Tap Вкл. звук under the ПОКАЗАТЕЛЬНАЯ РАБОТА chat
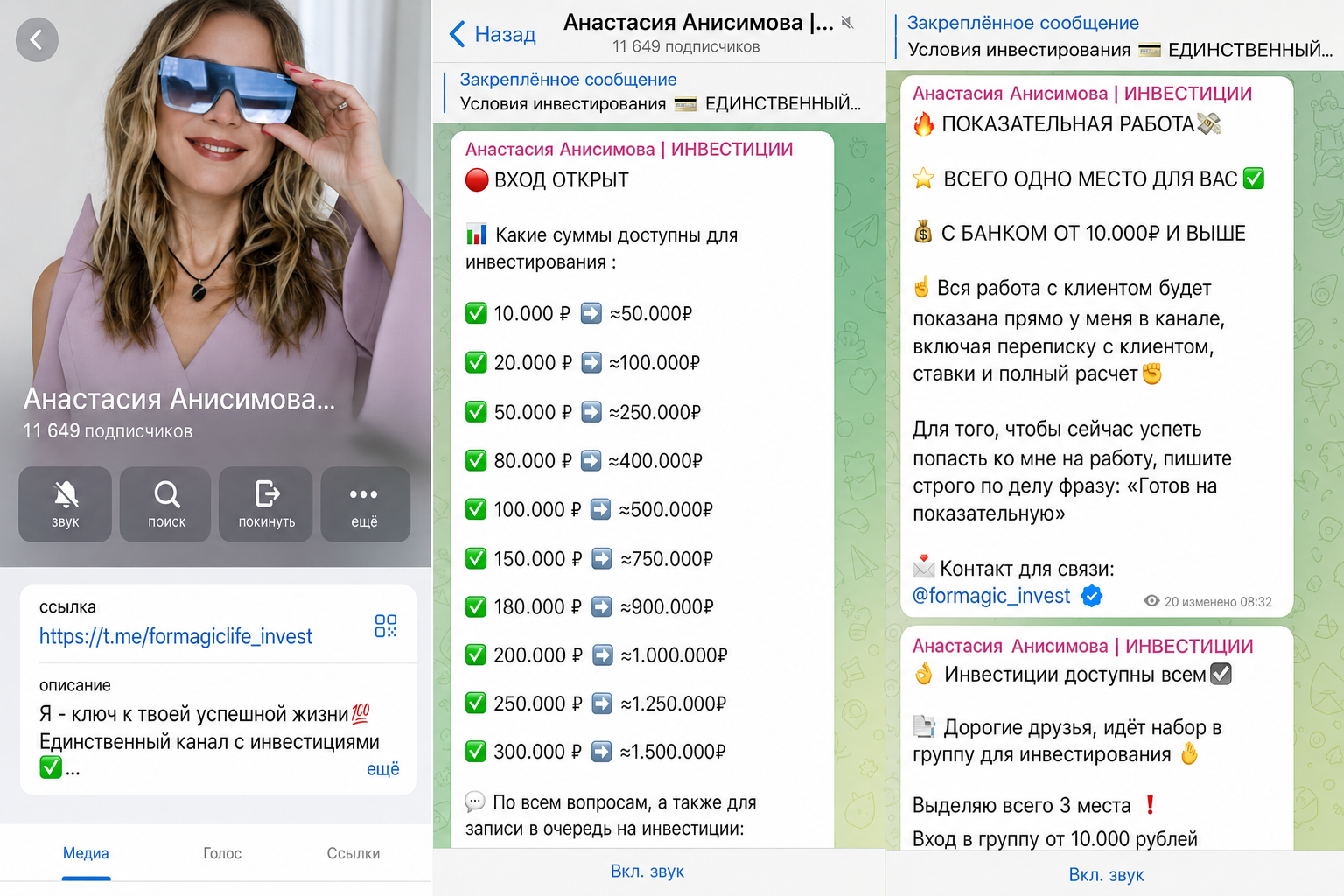This screenshot has width=1344, height=896. (1106, 875)
